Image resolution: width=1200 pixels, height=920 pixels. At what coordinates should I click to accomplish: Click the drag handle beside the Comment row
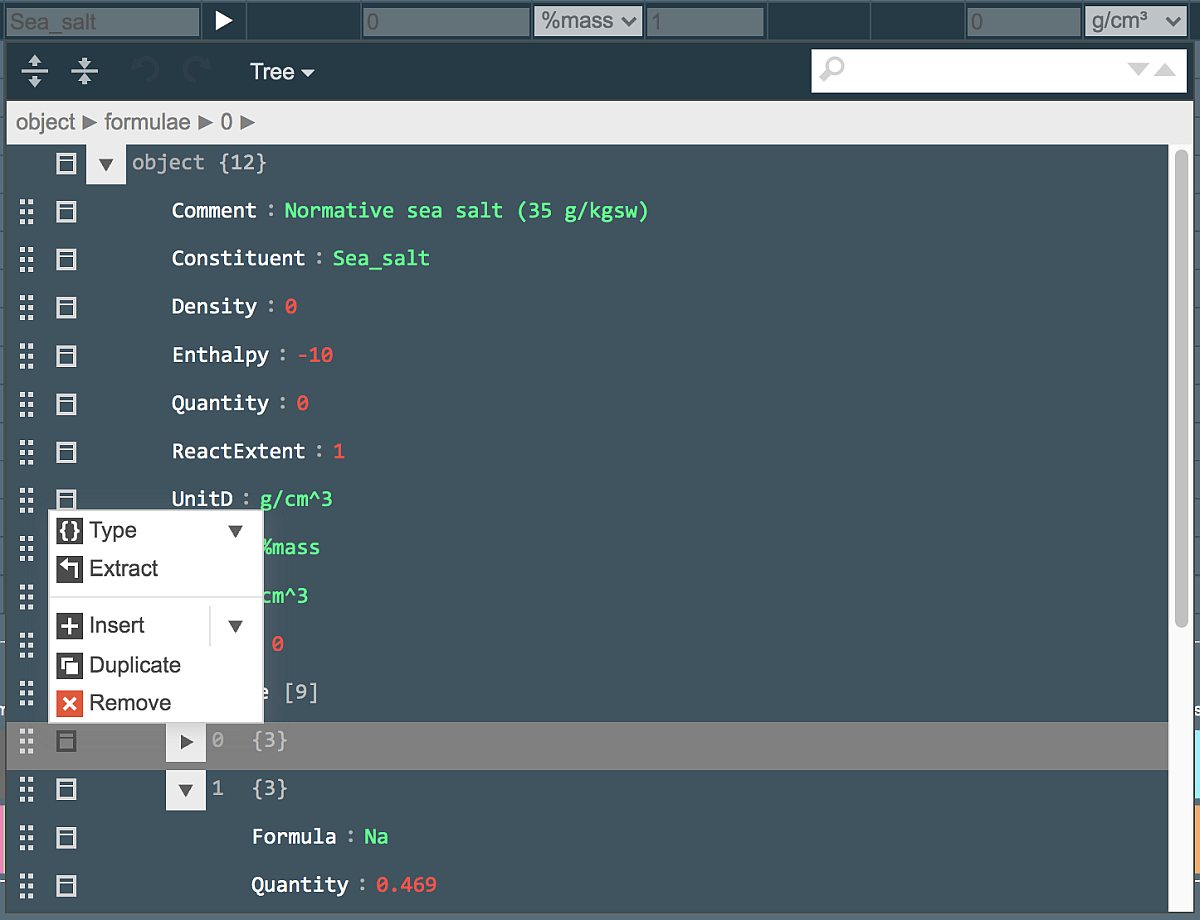pos(26,211)
